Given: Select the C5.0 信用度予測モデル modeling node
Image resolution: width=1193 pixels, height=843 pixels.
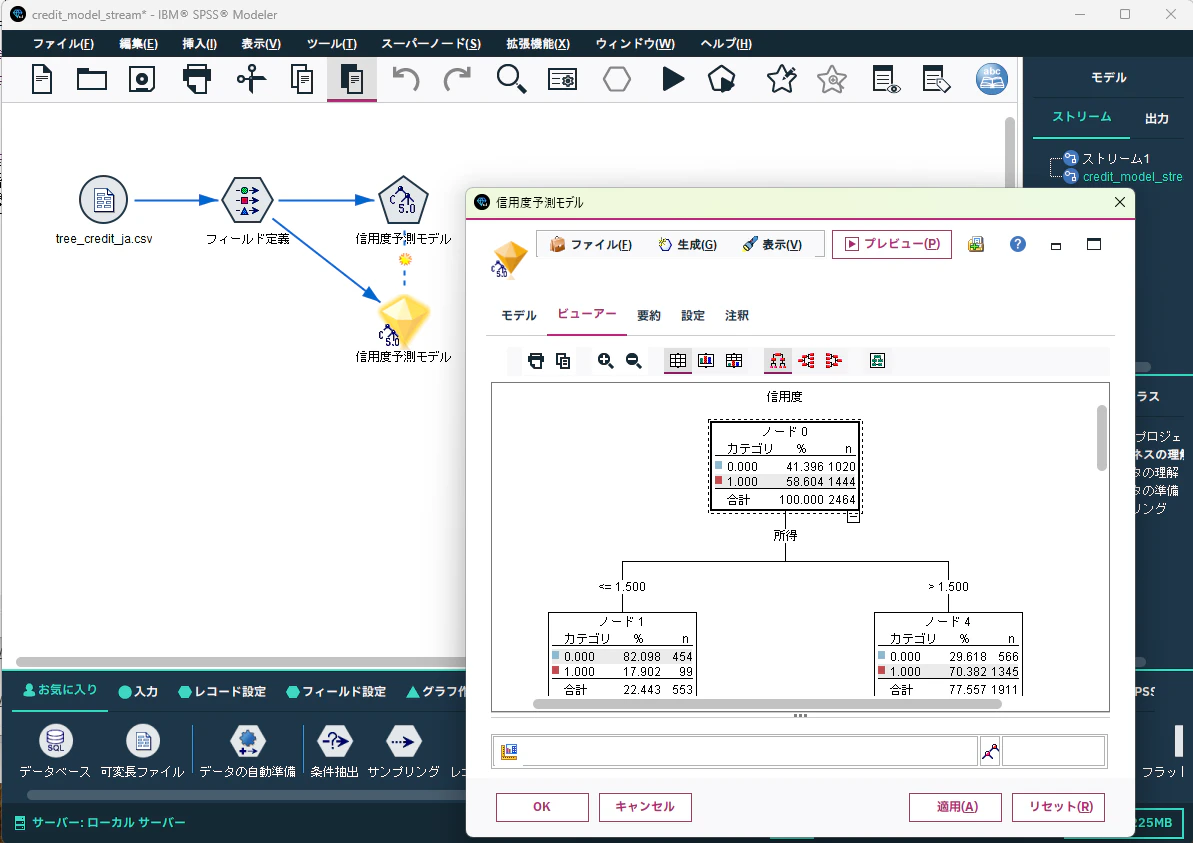Looking at the screenshot, I should (403, 199).
